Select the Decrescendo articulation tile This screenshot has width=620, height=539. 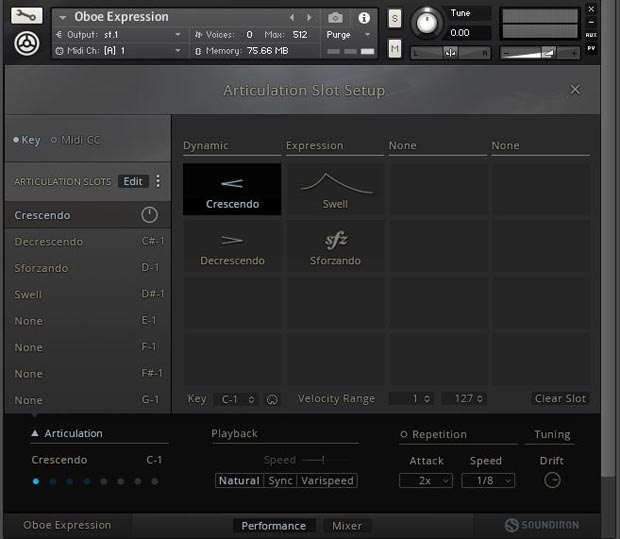point(232,247)
